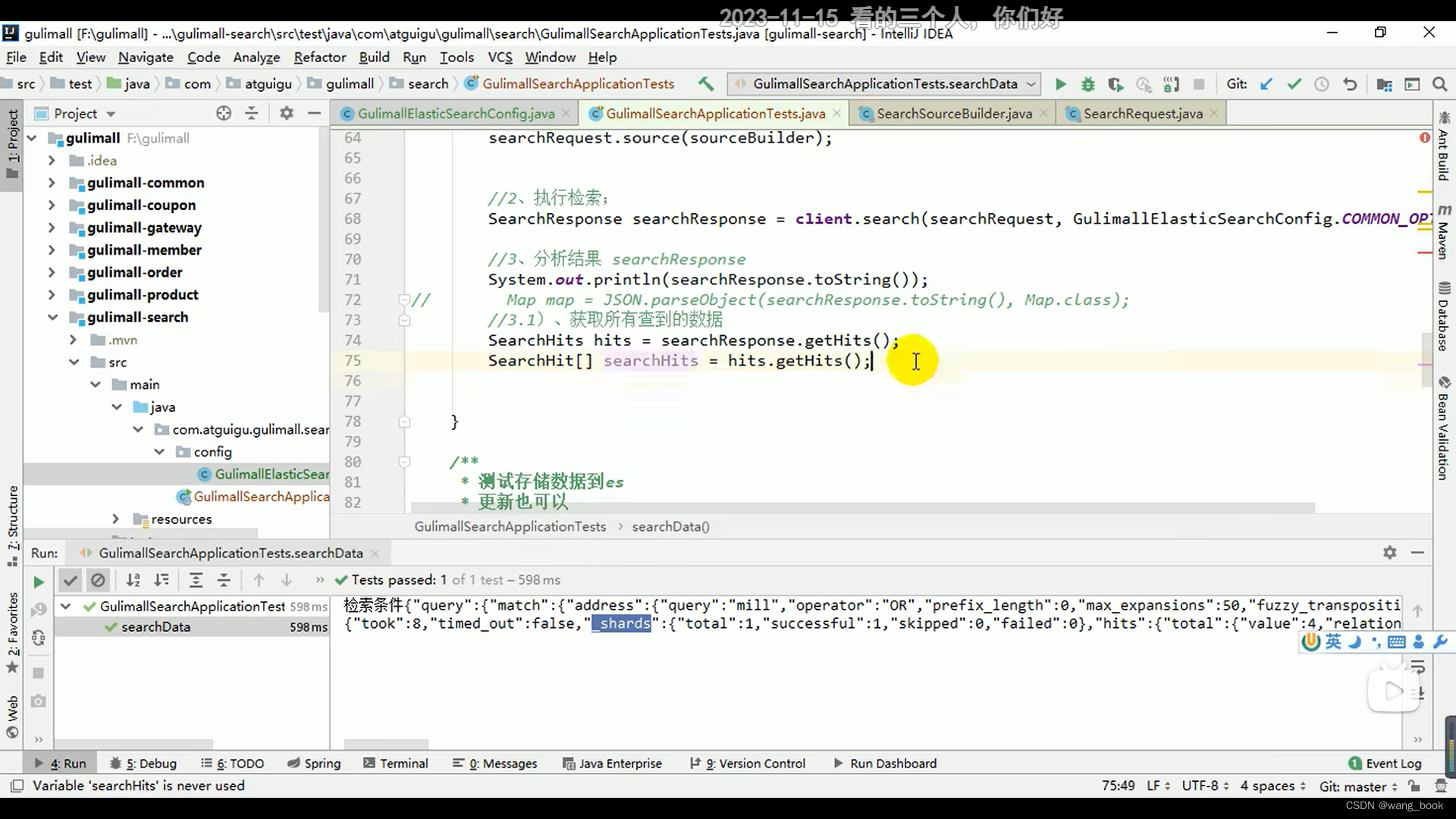1456x819 pixels.
Task: Switch to GulimallElasticSearchConfig.java tab
Action: coord(456,114)
